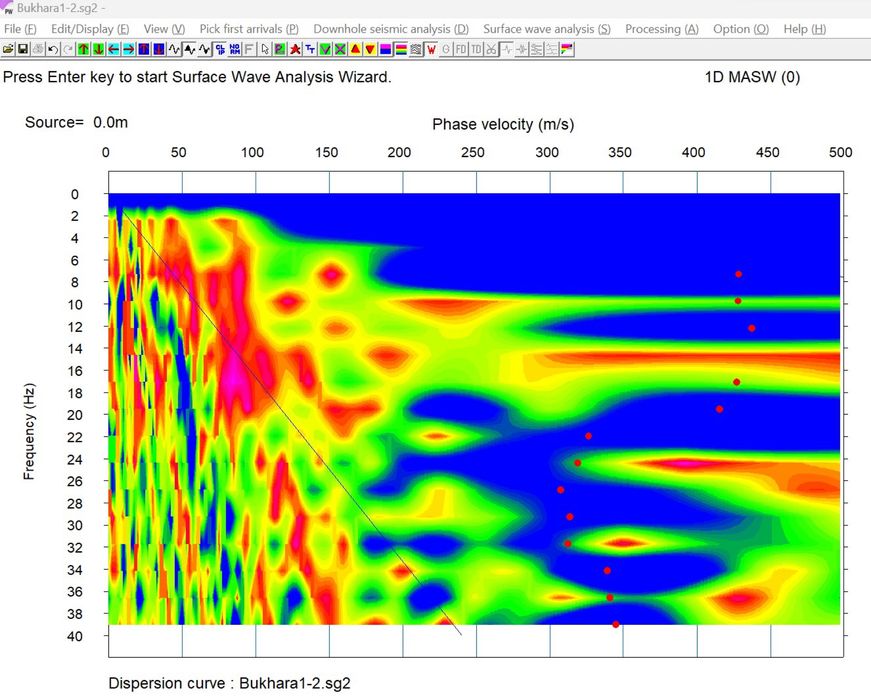This screenshot has width=871, height=700.
Task: Click 'Dispersion curve : Bukhara1-2.sg2' caption
Action: (x=229, y=683)
